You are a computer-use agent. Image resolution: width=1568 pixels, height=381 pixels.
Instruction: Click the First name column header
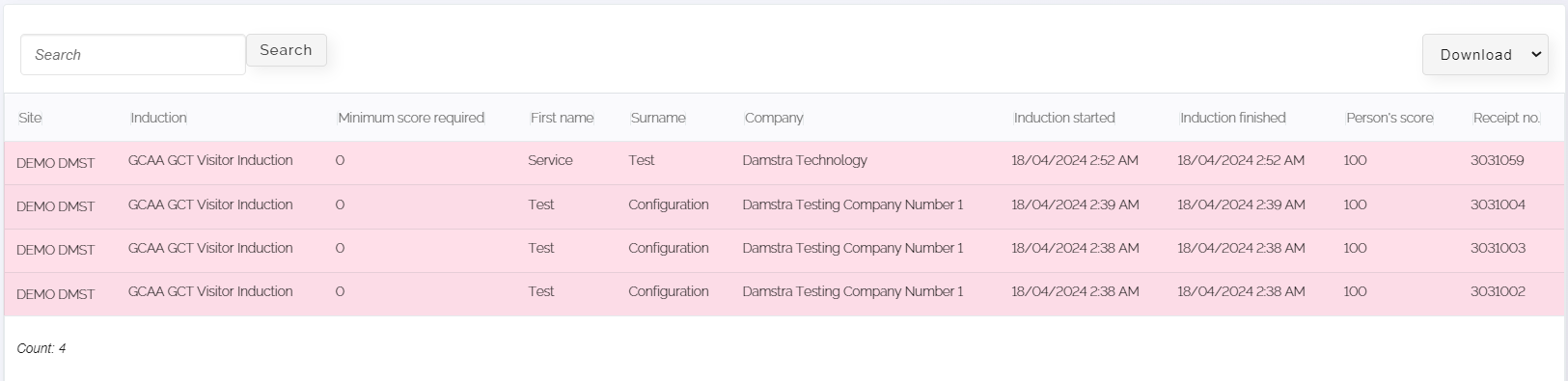coord(562,118)
